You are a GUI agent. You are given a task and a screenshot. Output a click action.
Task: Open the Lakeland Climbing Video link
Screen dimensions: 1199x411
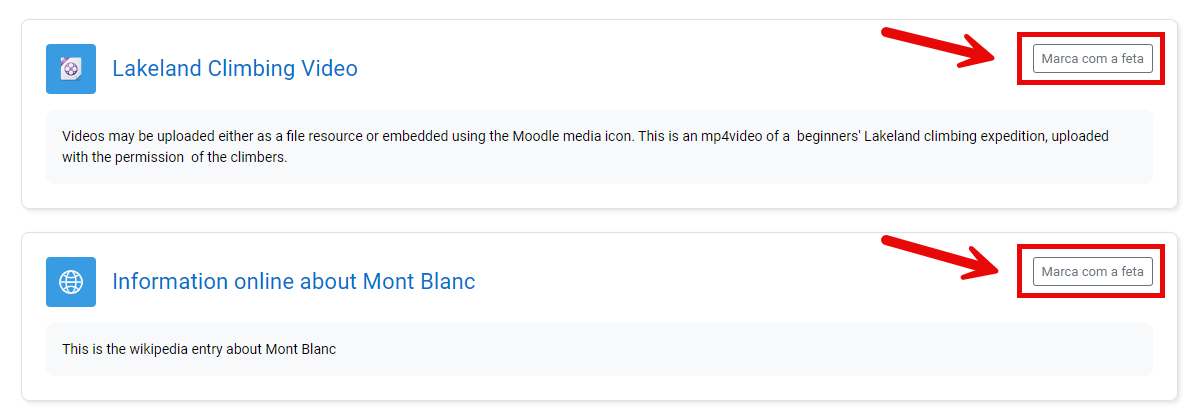coord(234,69)
